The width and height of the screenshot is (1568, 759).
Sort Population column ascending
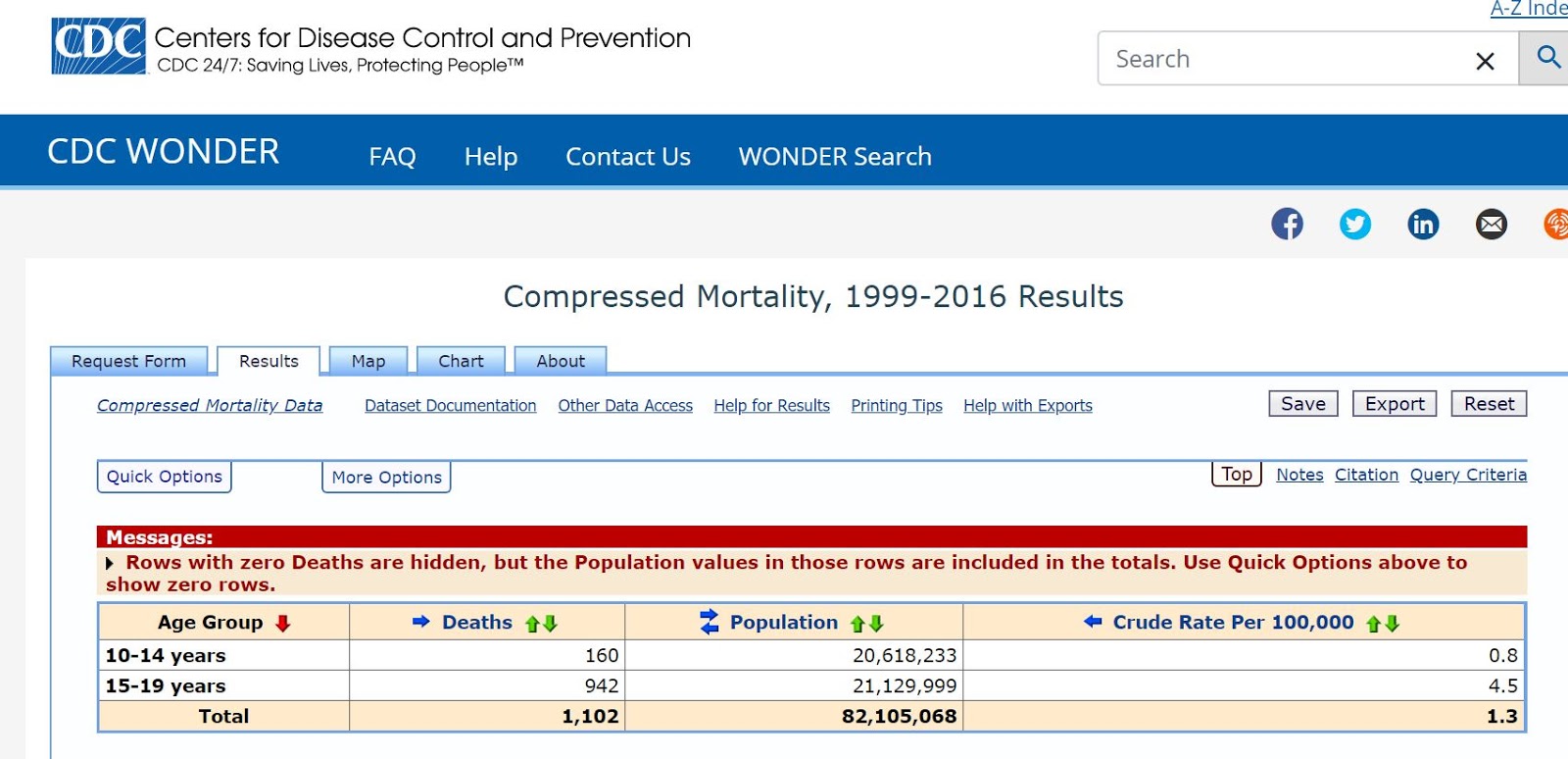[857, 624]
